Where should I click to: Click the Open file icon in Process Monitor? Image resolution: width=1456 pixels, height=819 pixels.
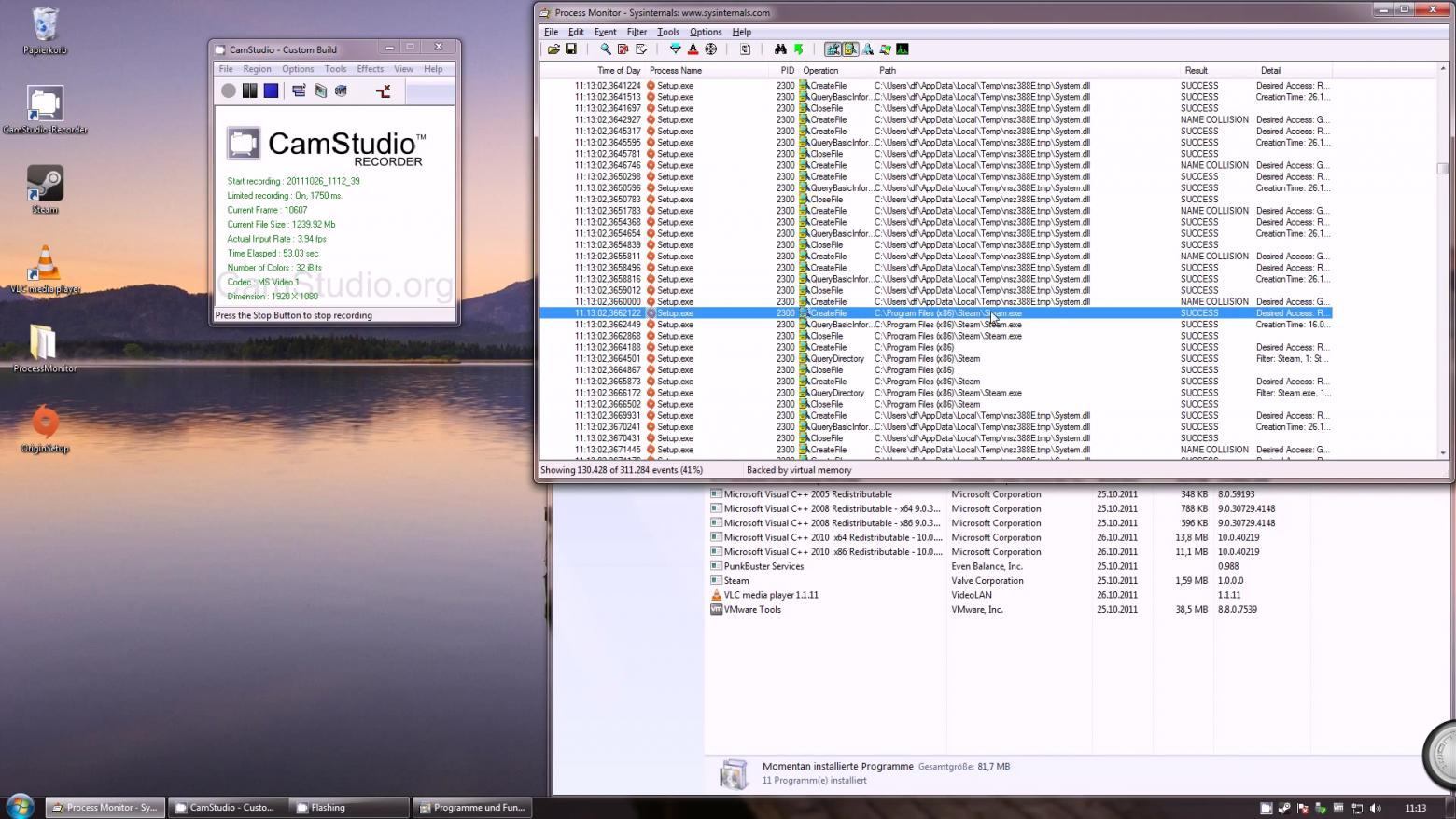coord(553,49)
